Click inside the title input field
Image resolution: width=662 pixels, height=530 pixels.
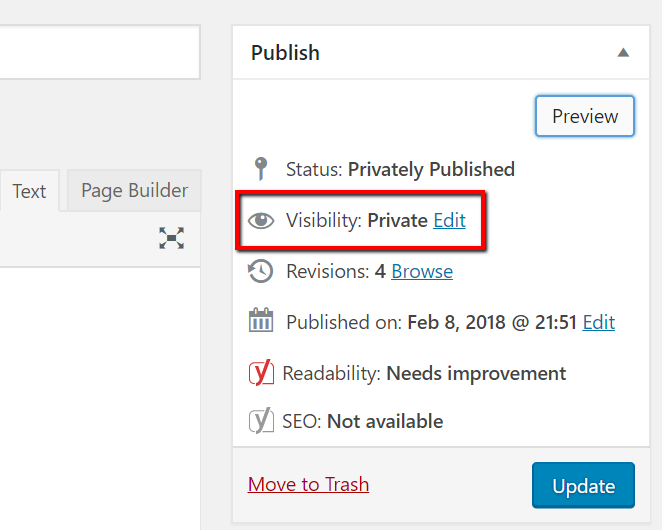click(98, 53)
